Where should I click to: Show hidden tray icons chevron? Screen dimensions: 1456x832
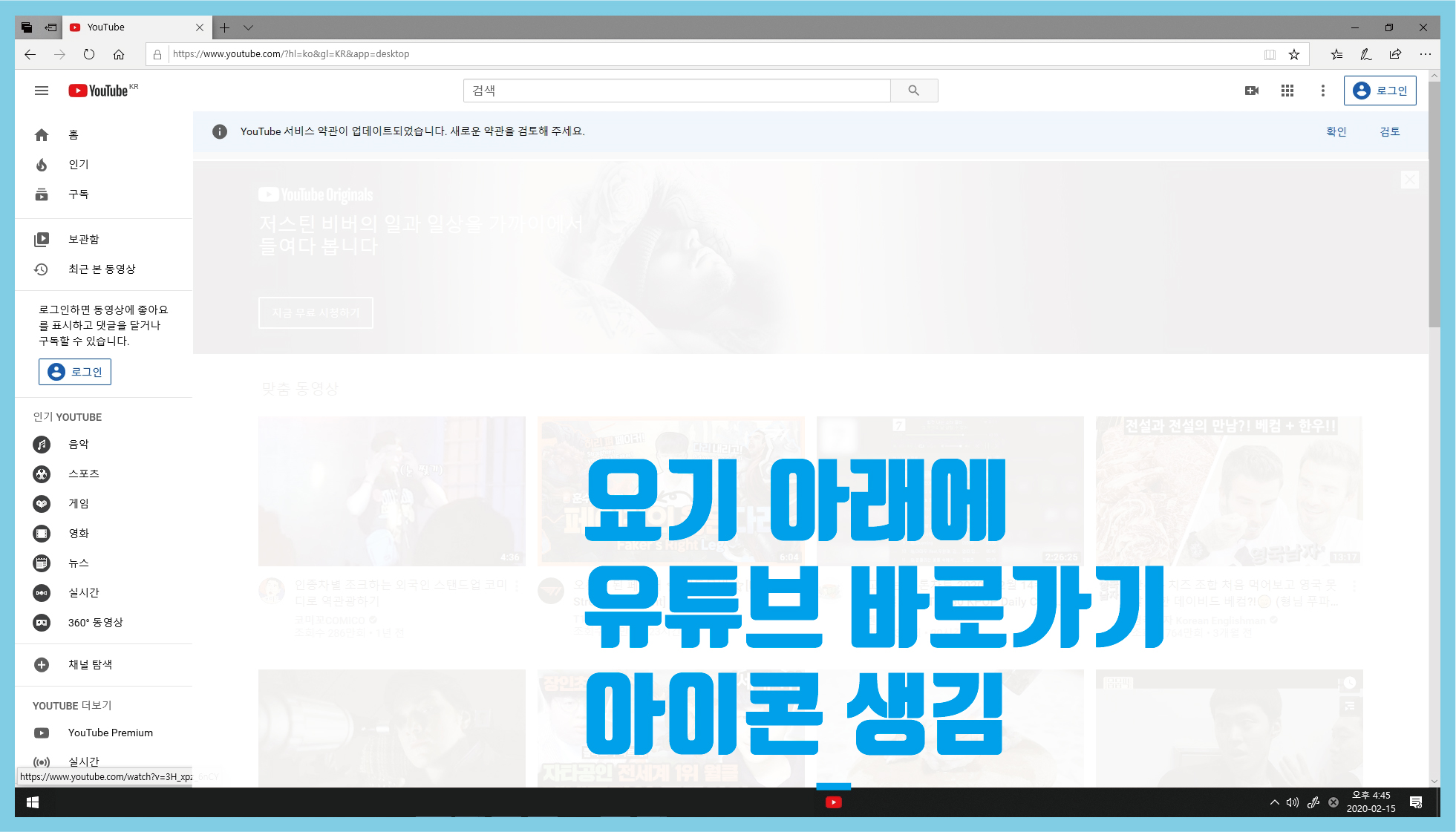1275,802
